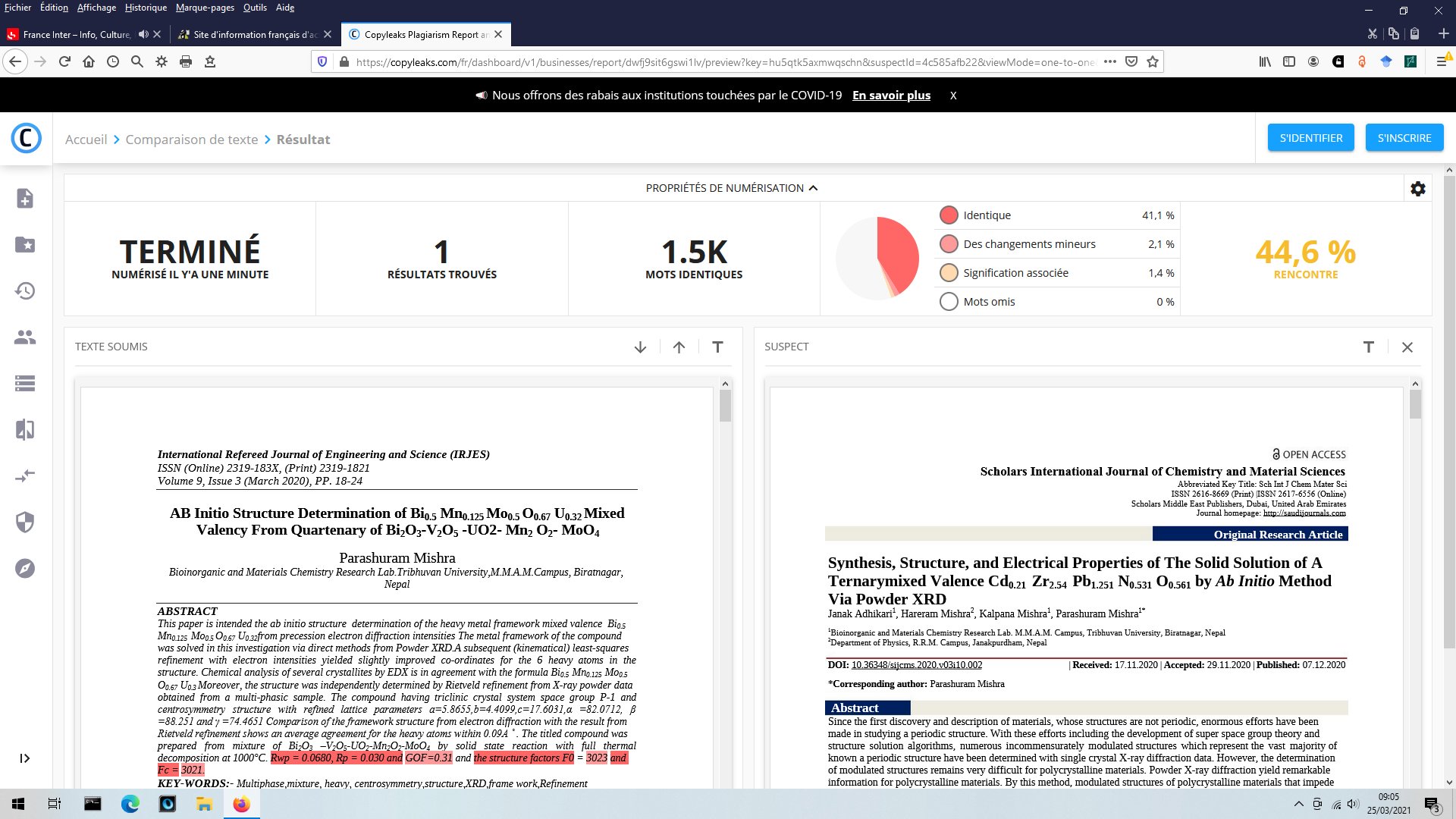1456x819 pixels.
Task: Click the shield icon in sidebar
Action: coord(25,522)
